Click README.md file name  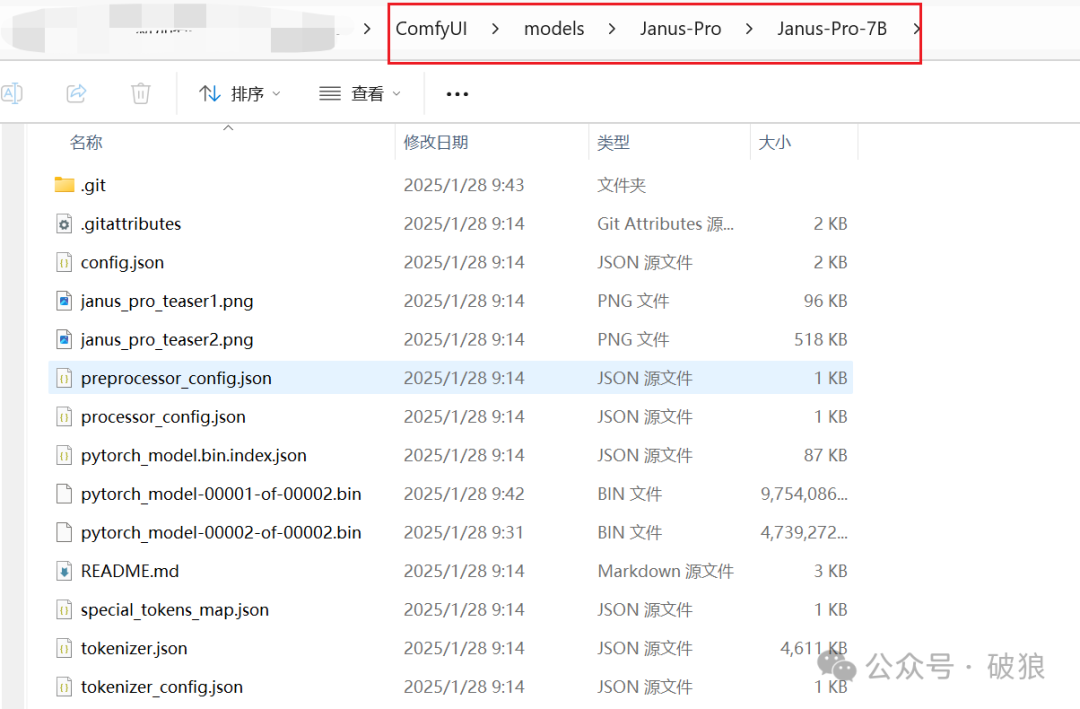point(129,571)
